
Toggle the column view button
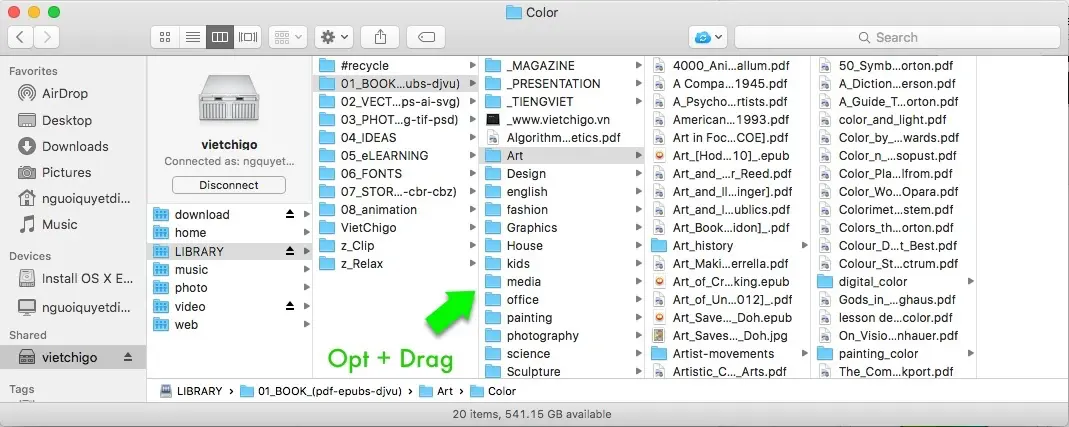point(219,37)
